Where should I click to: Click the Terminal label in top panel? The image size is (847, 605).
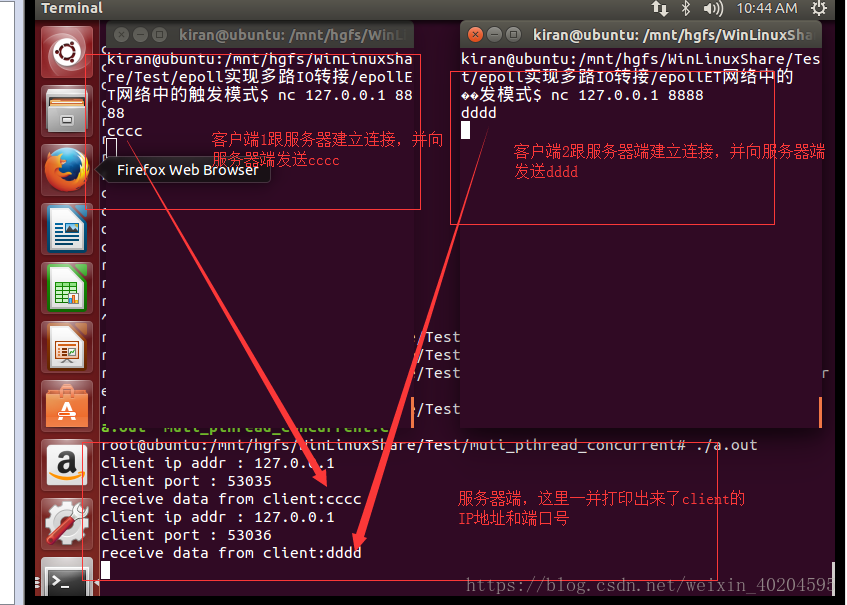point(72,8)
